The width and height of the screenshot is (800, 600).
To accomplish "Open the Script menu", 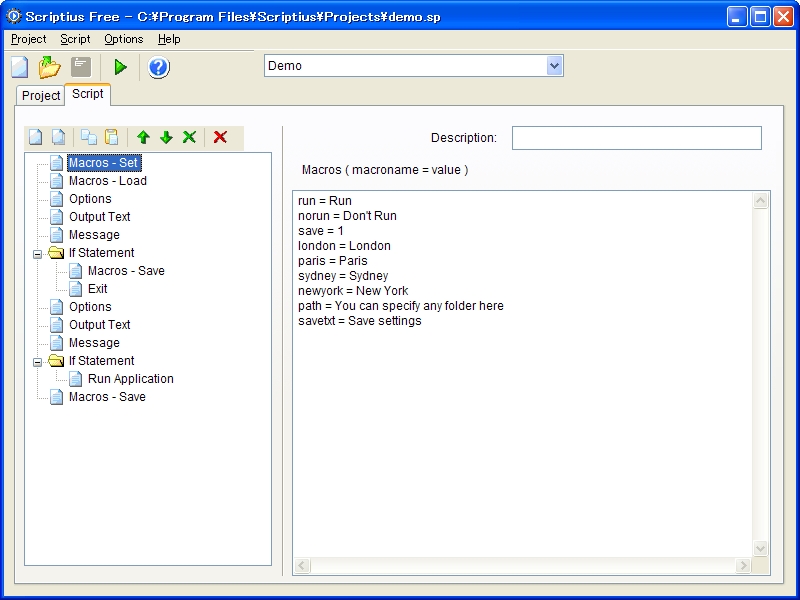I will coord(75,39).
